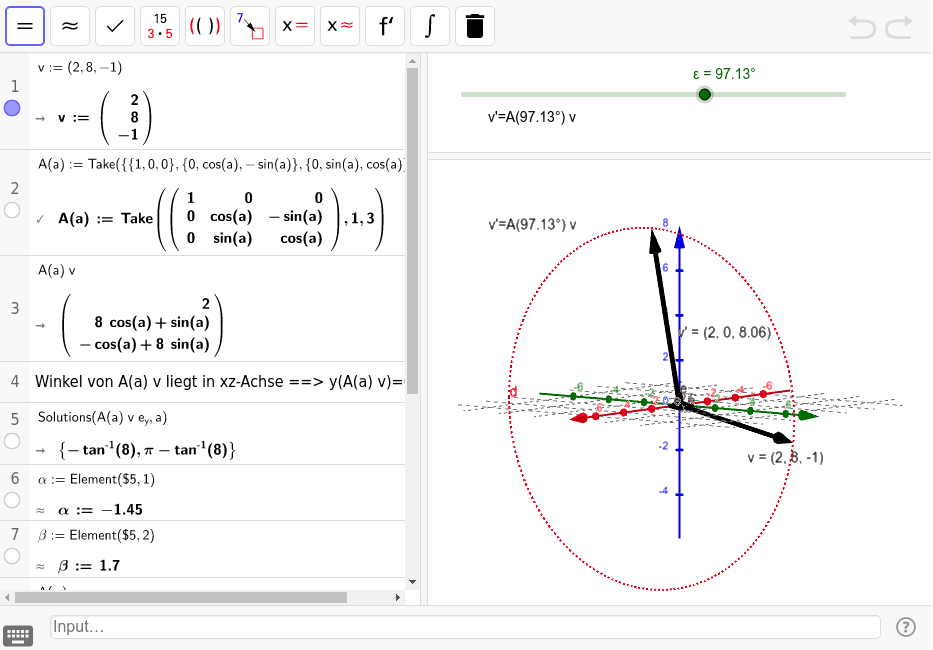Click 'α := Element($5, 1)' input
Image resolution: width=933 pixels, height=650 pixels.
pos(96,479)
